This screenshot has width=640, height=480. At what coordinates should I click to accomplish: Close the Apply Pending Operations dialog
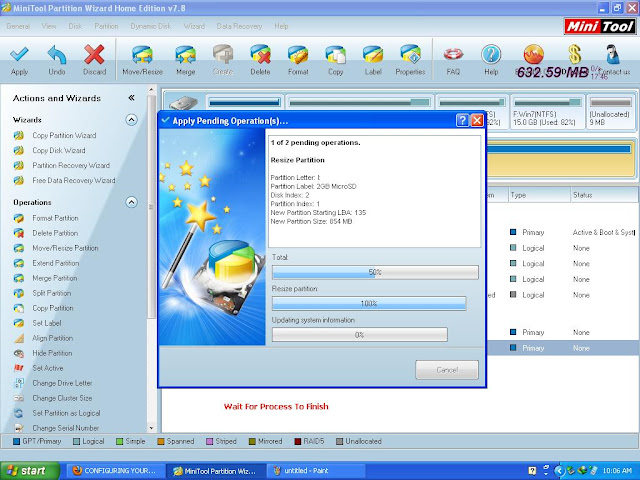(x=477, y=120)
